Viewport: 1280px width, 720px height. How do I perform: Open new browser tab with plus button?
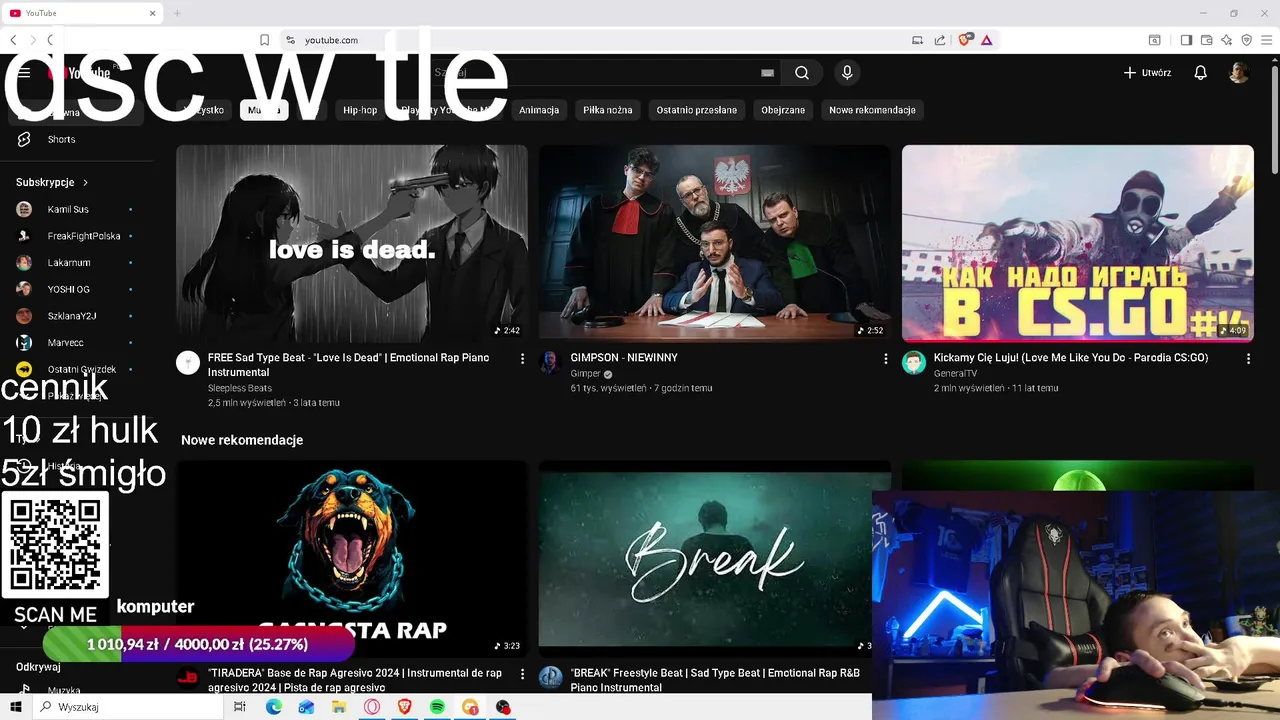(x=177, y=13)
